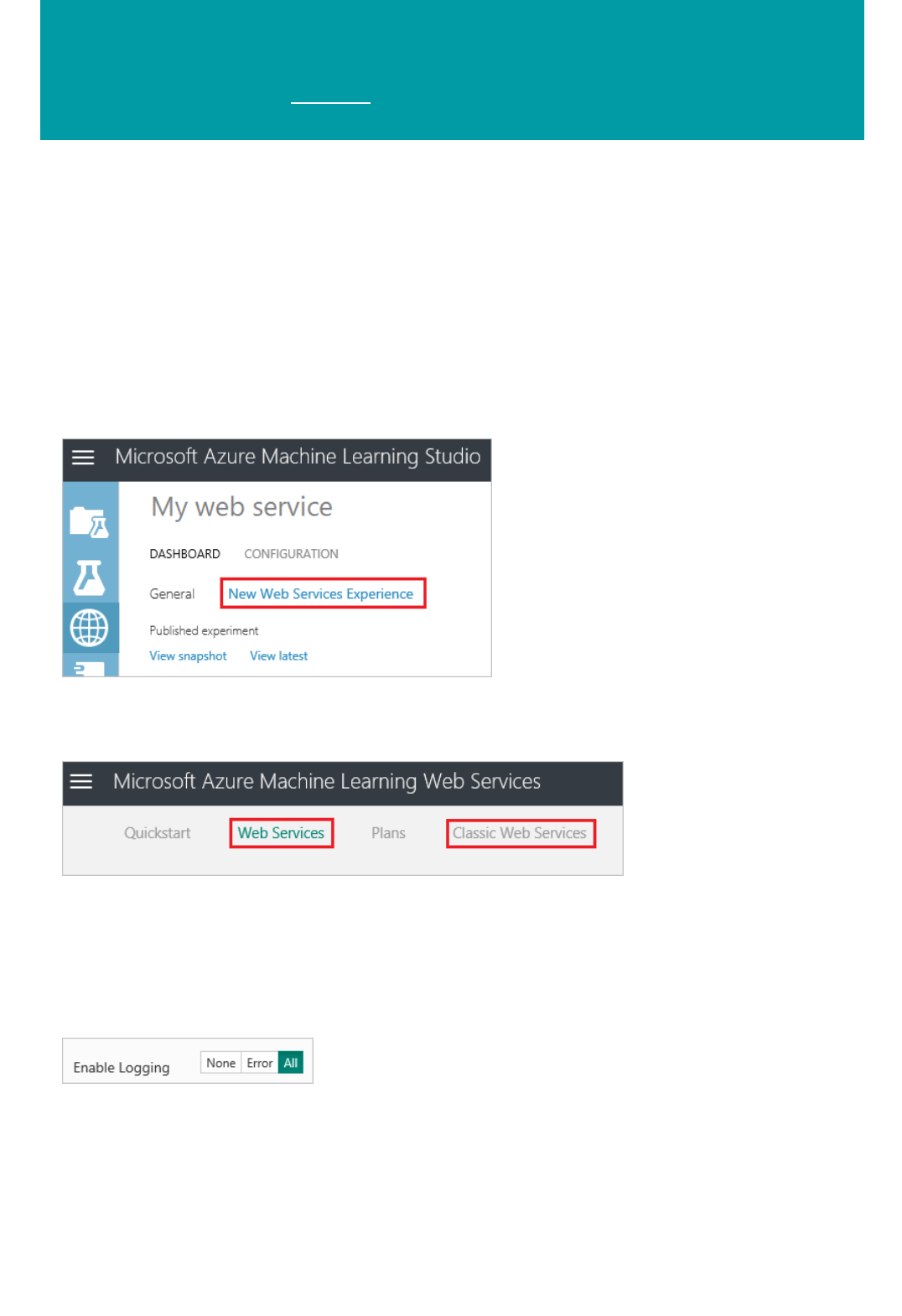Click the View snapshot link
The image size is (902, 1316).
(188, 656)
